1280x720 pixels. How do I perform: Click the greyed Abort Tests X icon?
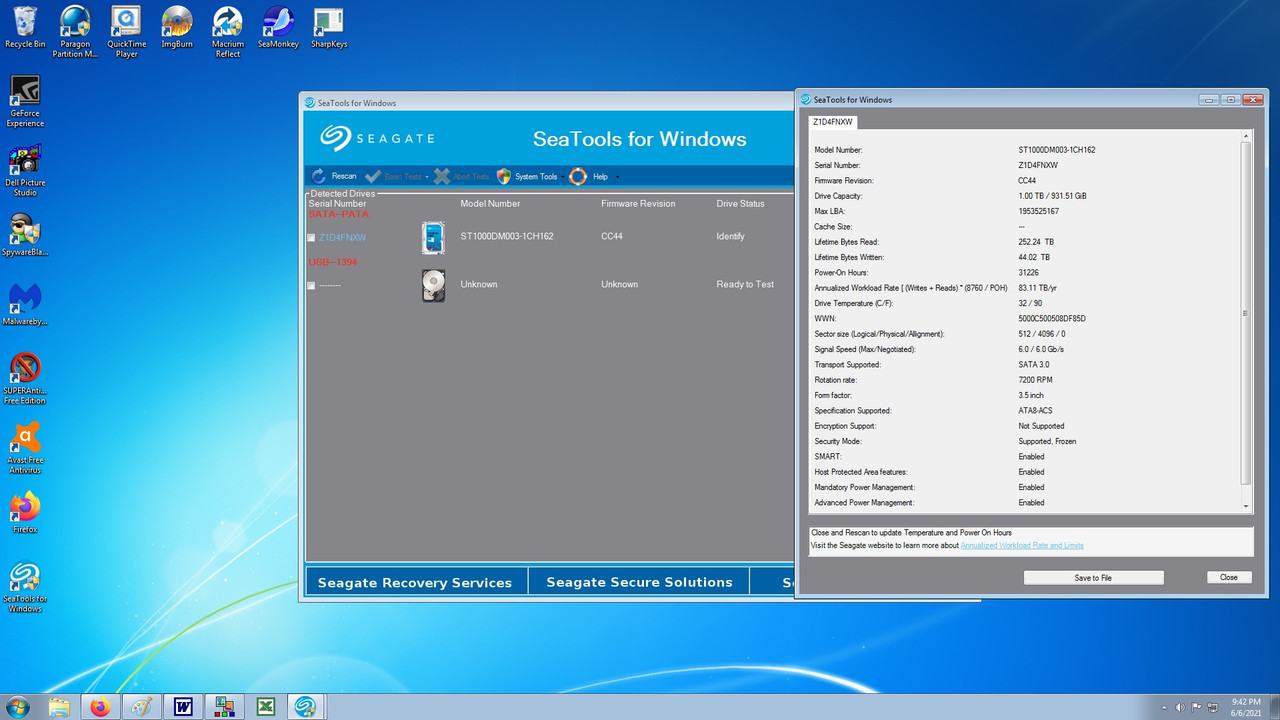(x=442, y=176)
